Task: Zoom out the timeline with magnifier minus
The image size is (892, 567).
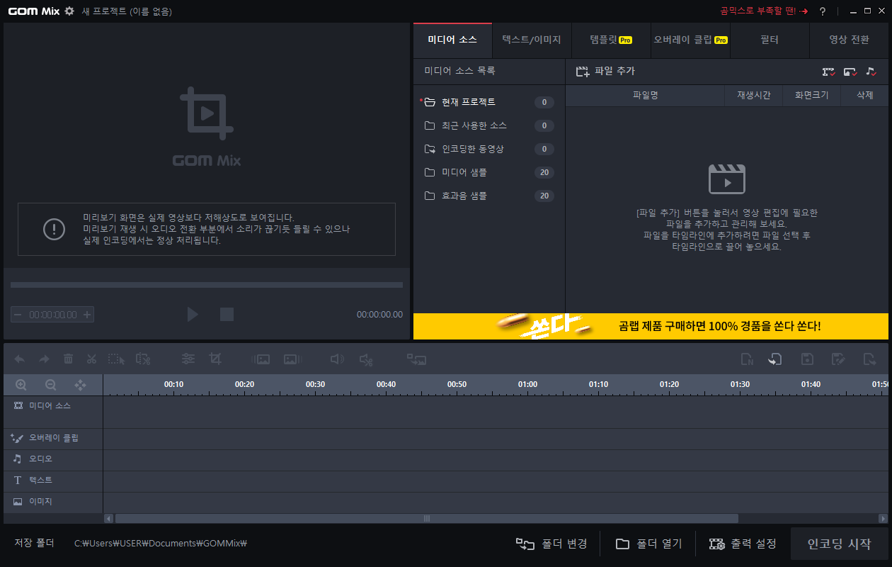Action: pyautogui.click(x=51, y=385)
